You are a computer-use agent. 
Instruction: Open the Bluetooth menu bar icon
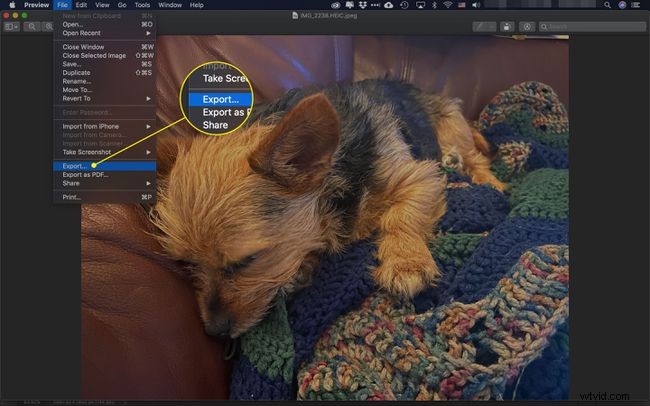pyautogui.click(x=434, y=5)
